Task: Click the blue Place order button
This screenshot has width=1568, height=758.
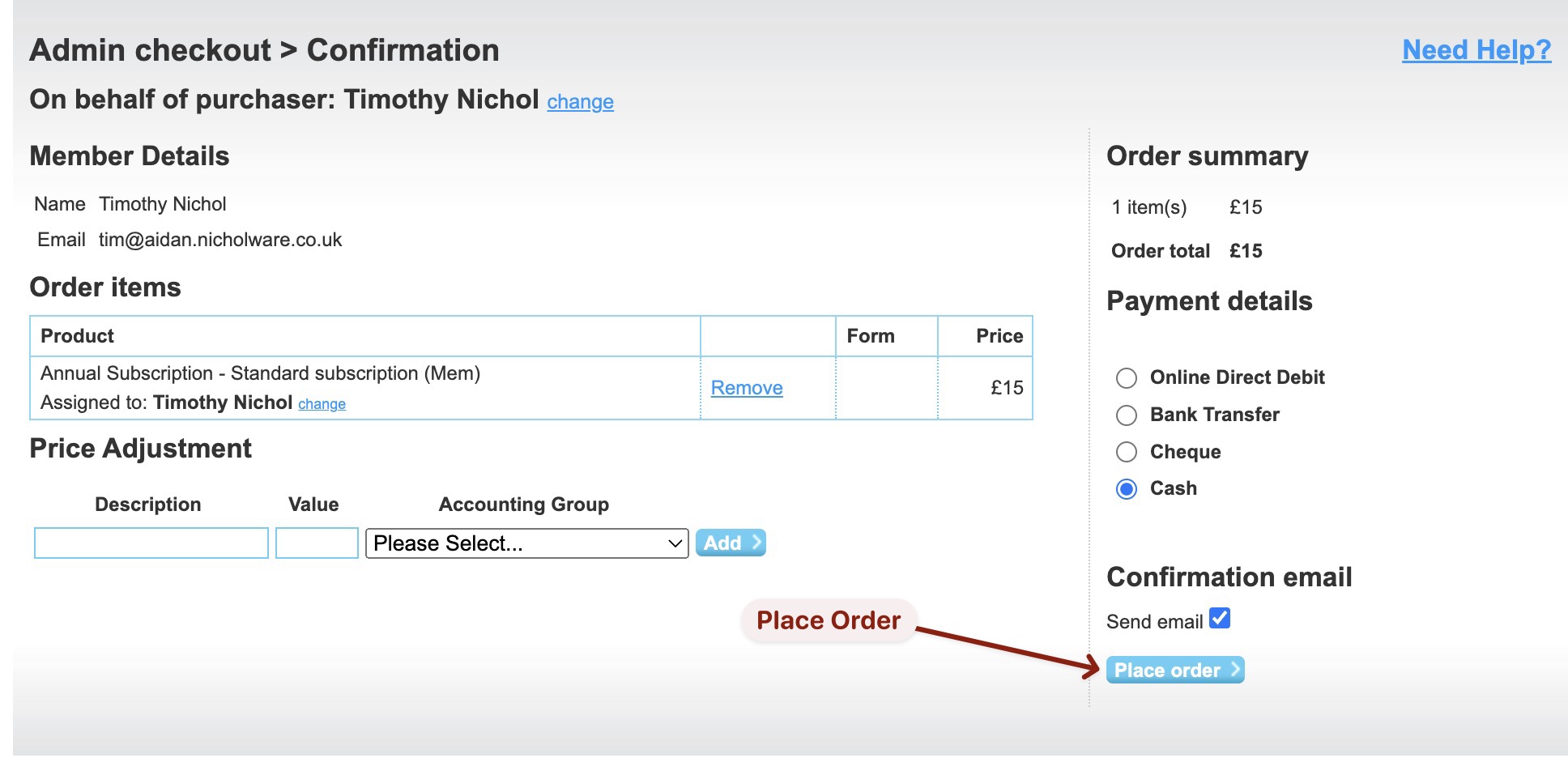Action: pos(1174,671)
